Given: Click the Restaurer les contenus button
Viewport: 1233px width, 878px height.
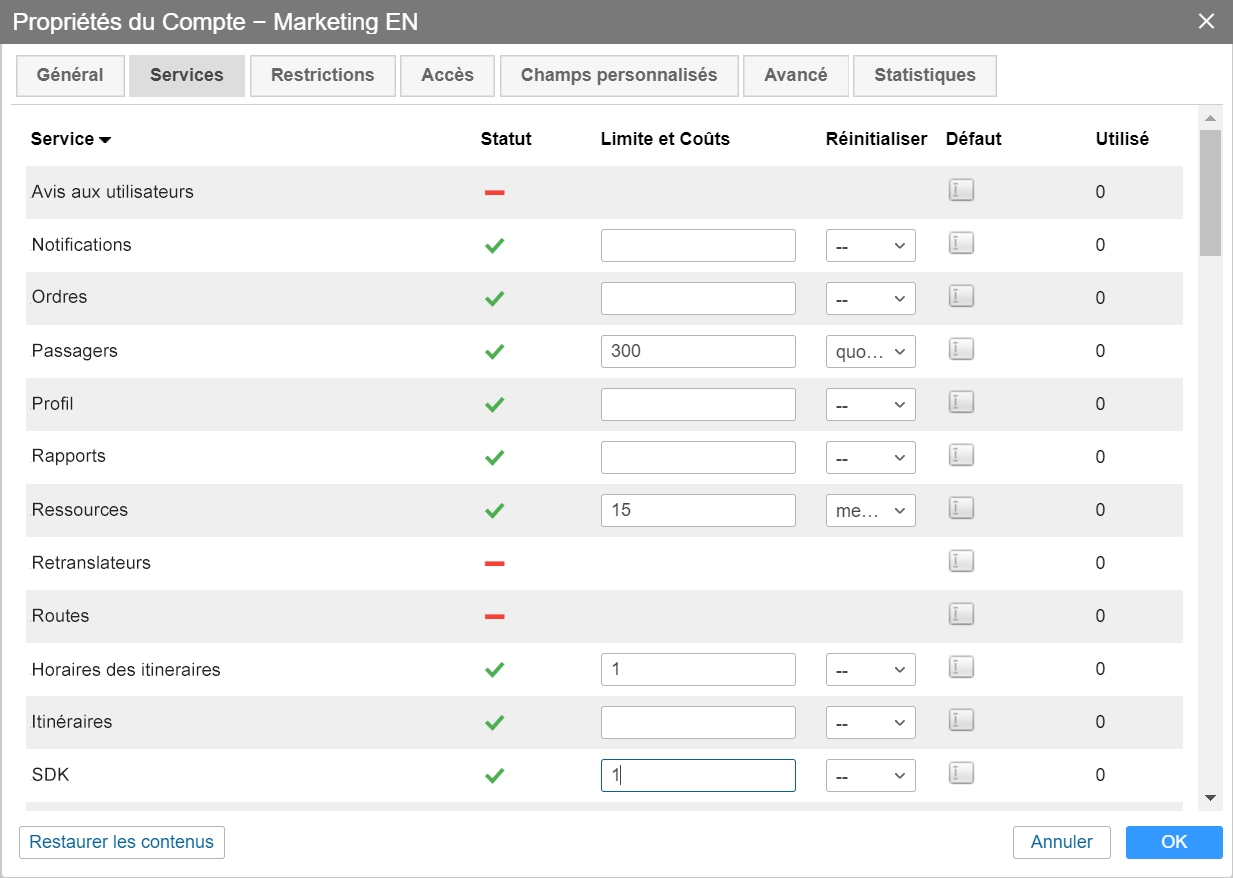Looking at the screenshot, I should [122, 842].
